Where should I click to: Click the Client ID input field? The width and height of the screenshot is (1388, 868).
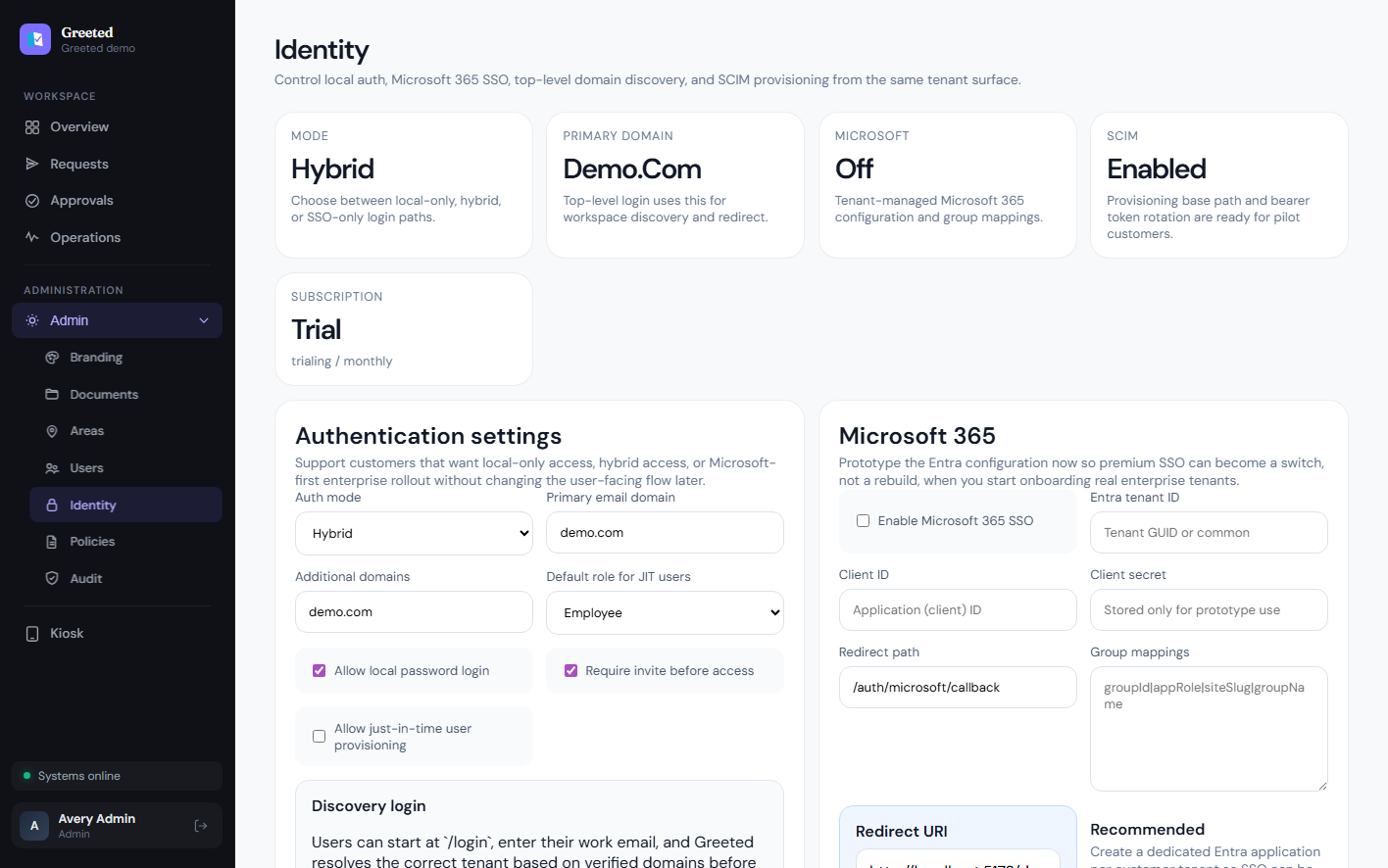click(x=958, y=610)
